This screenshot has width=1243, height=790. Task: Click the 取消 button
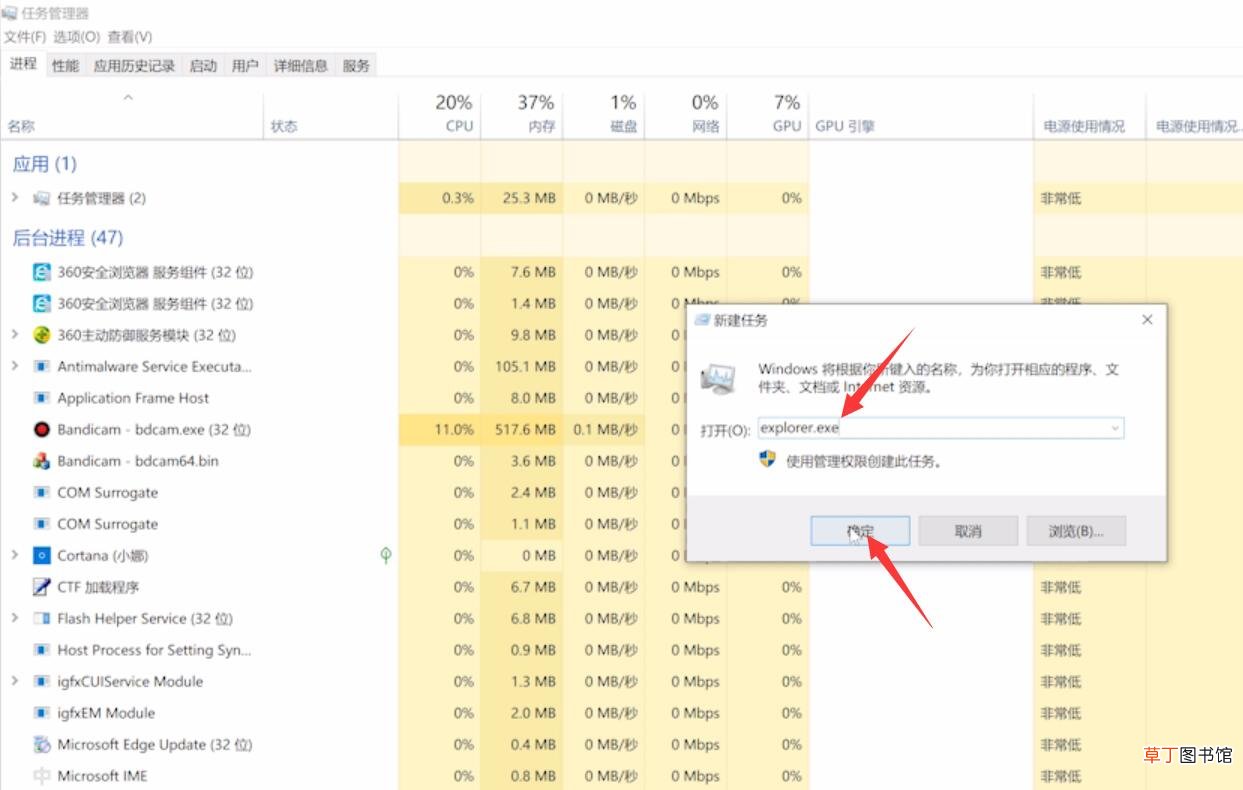click(968, 531)
